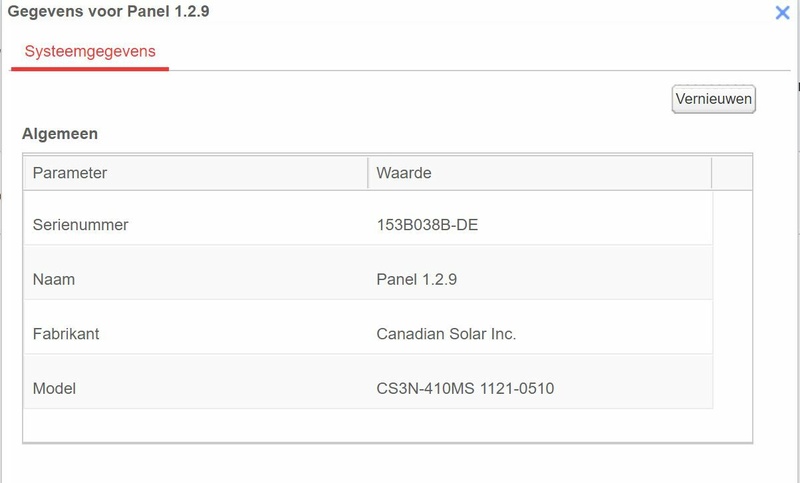Select the Panel 1.2.9 value cell
The image size is (800, 483).
coord(417,280)
